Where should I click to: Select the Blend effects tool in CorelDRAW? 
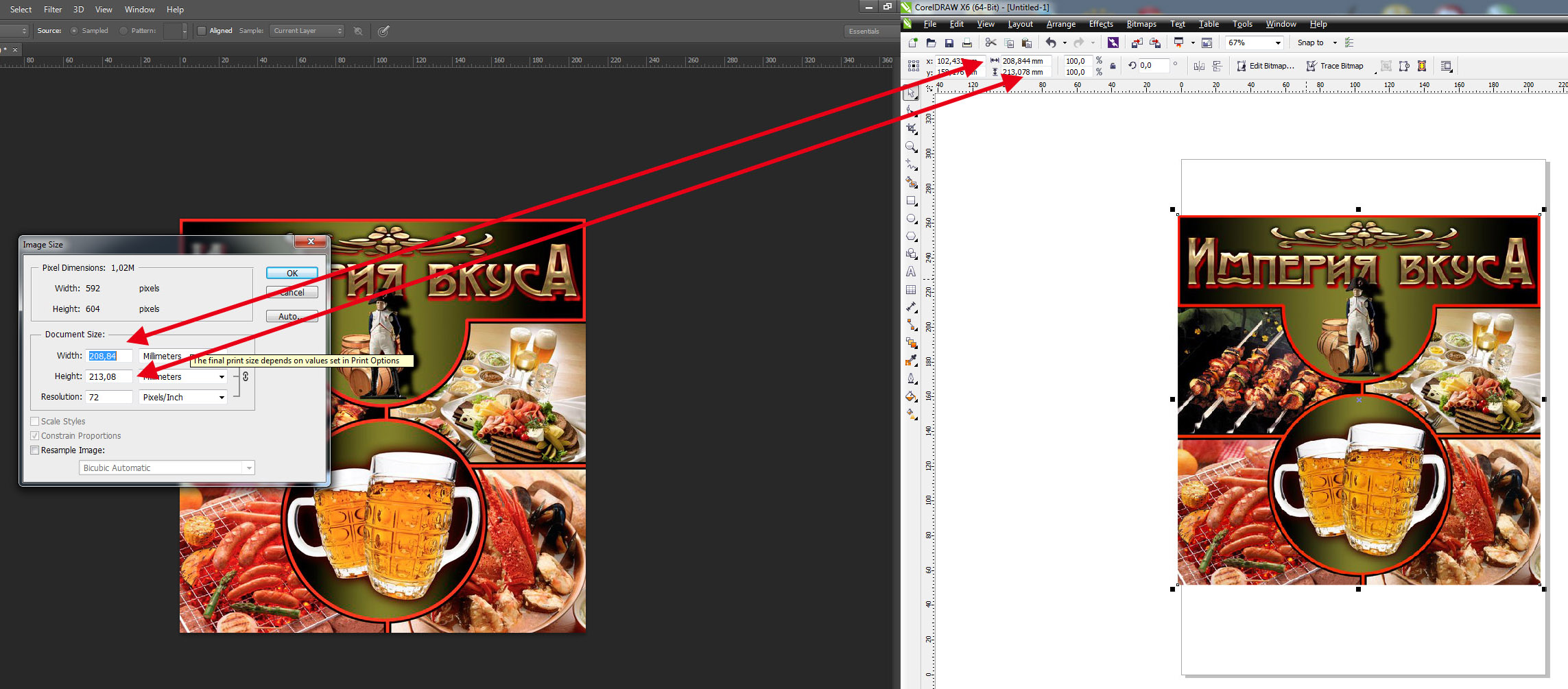(x=911, y=343)
